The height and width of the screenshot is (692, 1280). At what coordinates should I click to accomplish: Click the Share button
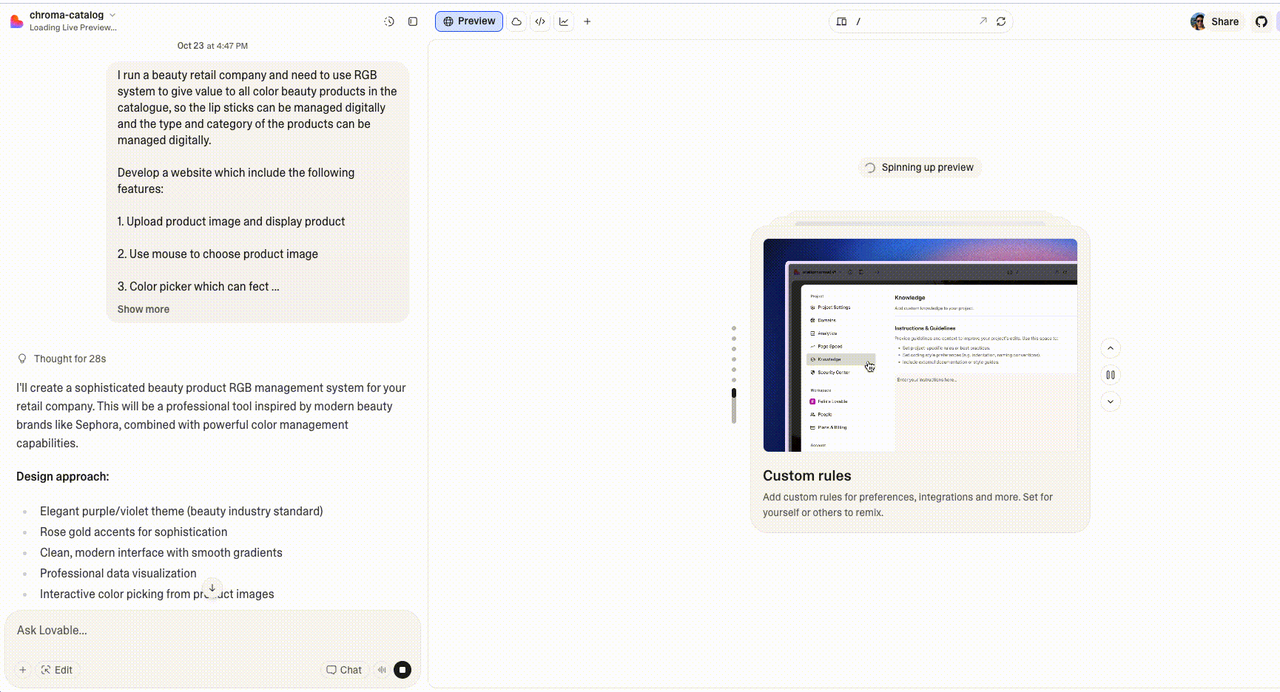pyautogui.click(x=1215, y=21)
